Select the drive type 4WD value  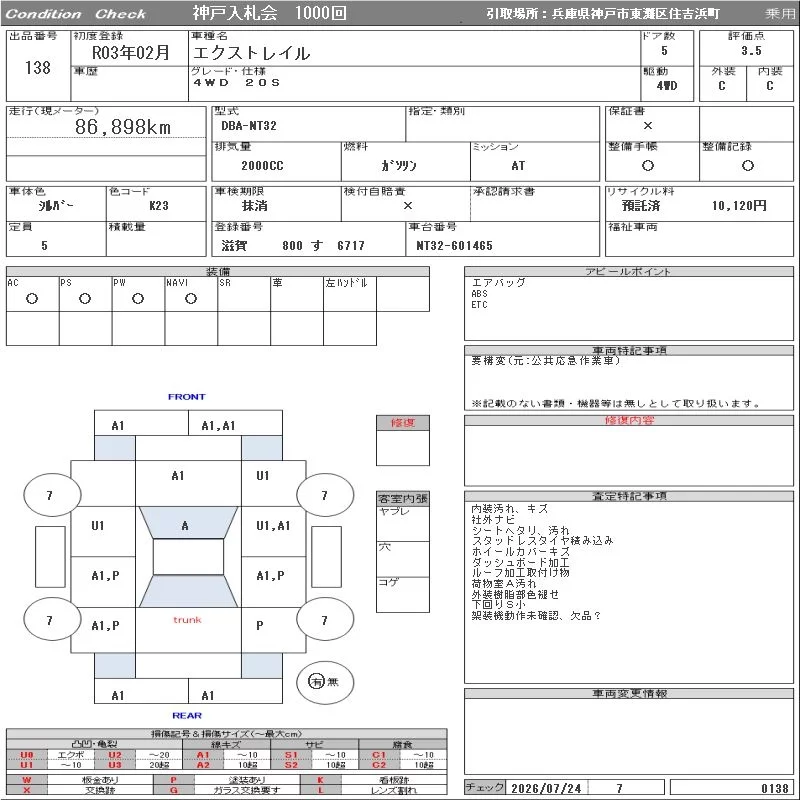tap(667, 86)
